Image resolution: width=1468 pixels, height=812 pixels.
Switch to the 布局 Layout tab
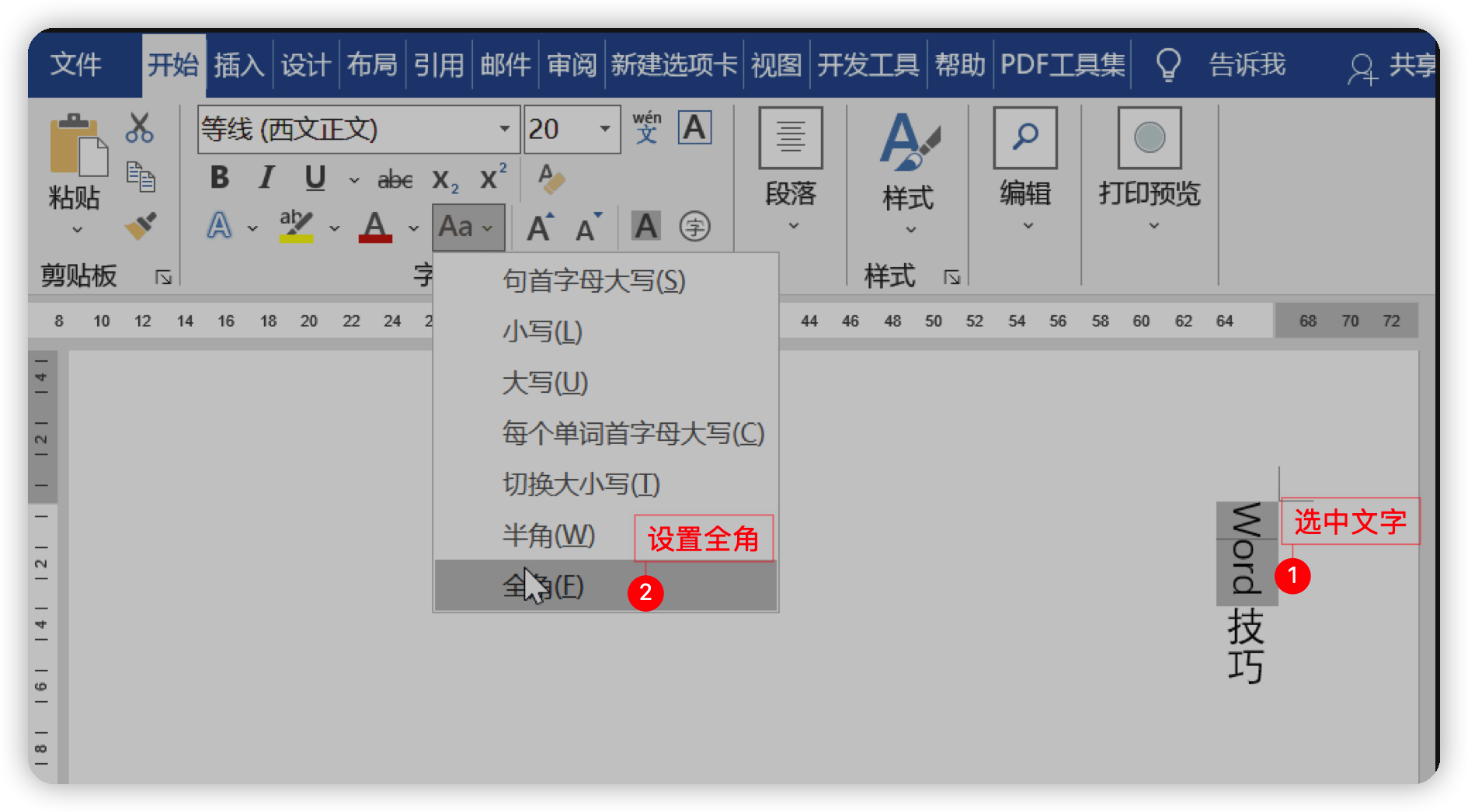[372, 64]
